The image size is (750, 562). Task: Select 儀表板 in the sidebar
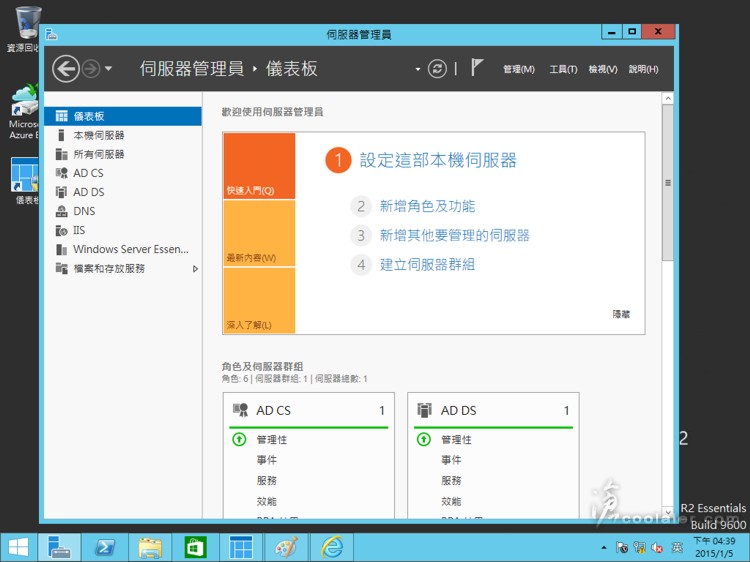tap(123, 116)
